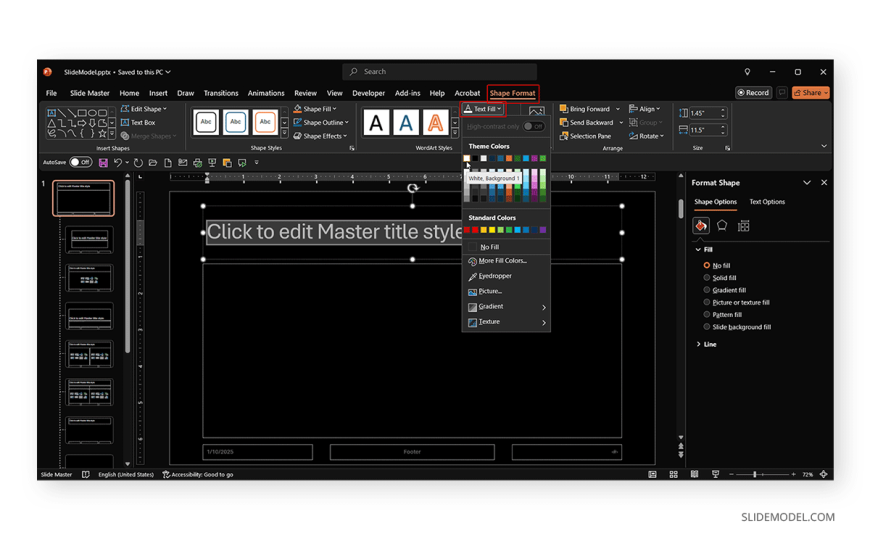
Task: Open the Effects pentagon icon tab
Action: coord(722,226)
